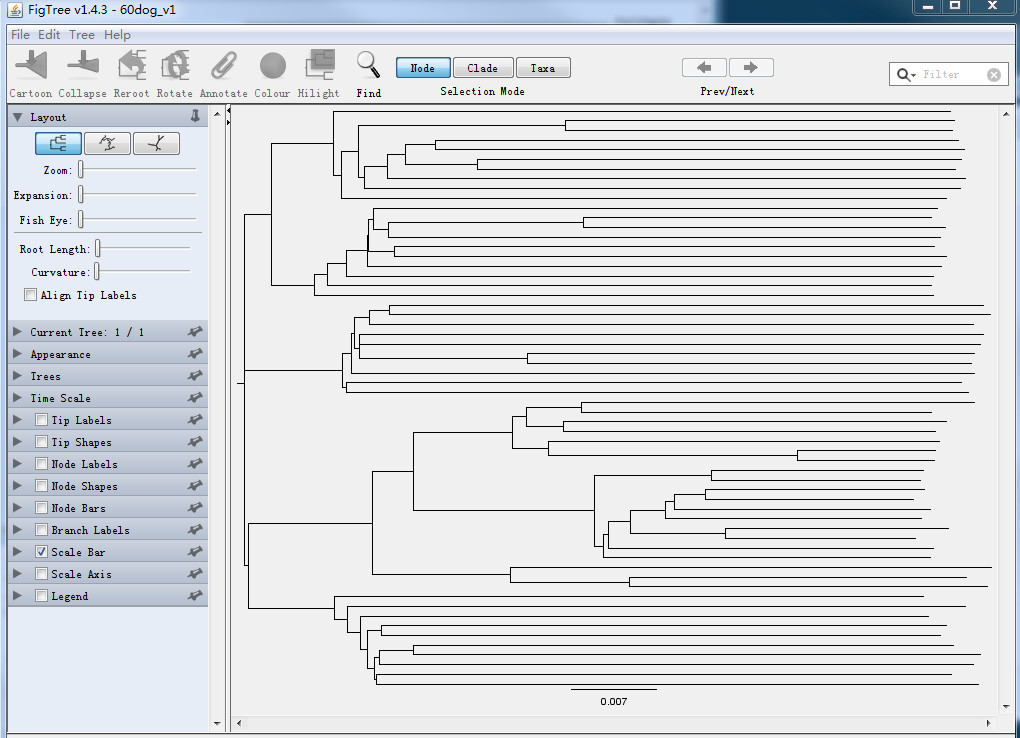Click the Reroot toolbar icon
The image size is (1020, 738).
(131, 65)
